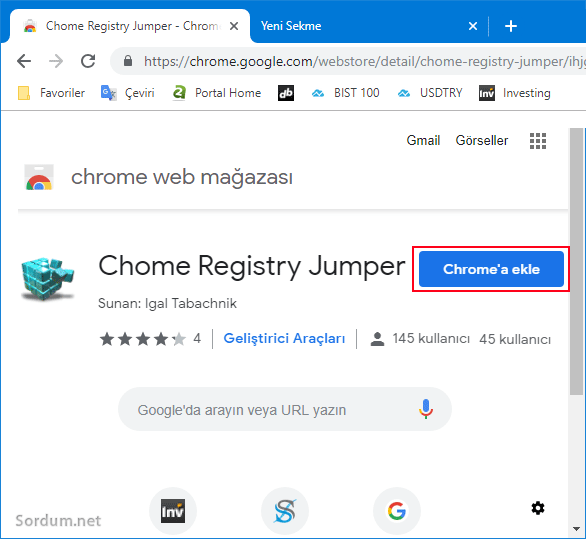Open the Geliştirici Araçları category link

point(284,338)
